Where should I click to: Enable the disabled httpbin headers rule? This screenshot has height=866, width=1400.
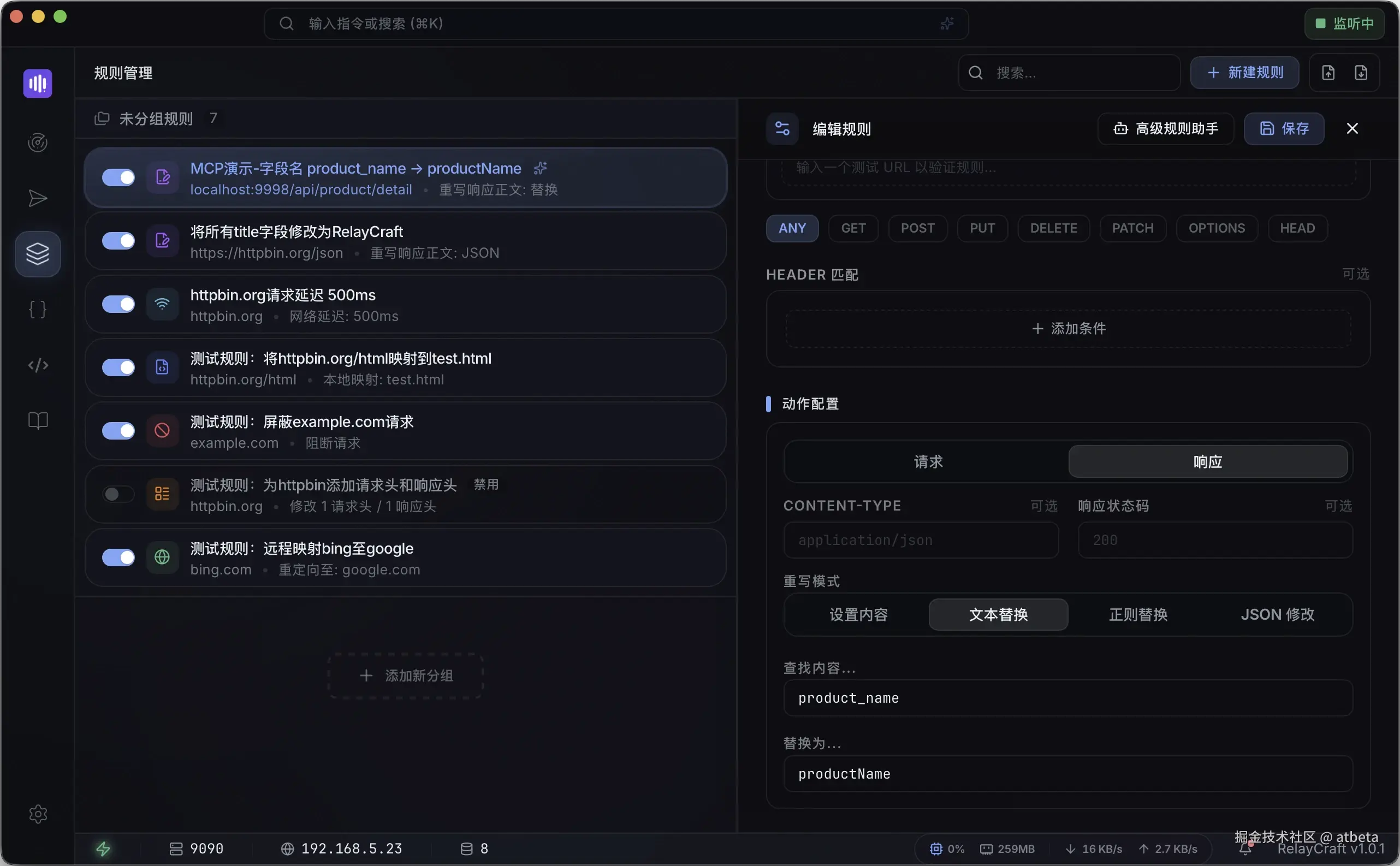[117, 494]
